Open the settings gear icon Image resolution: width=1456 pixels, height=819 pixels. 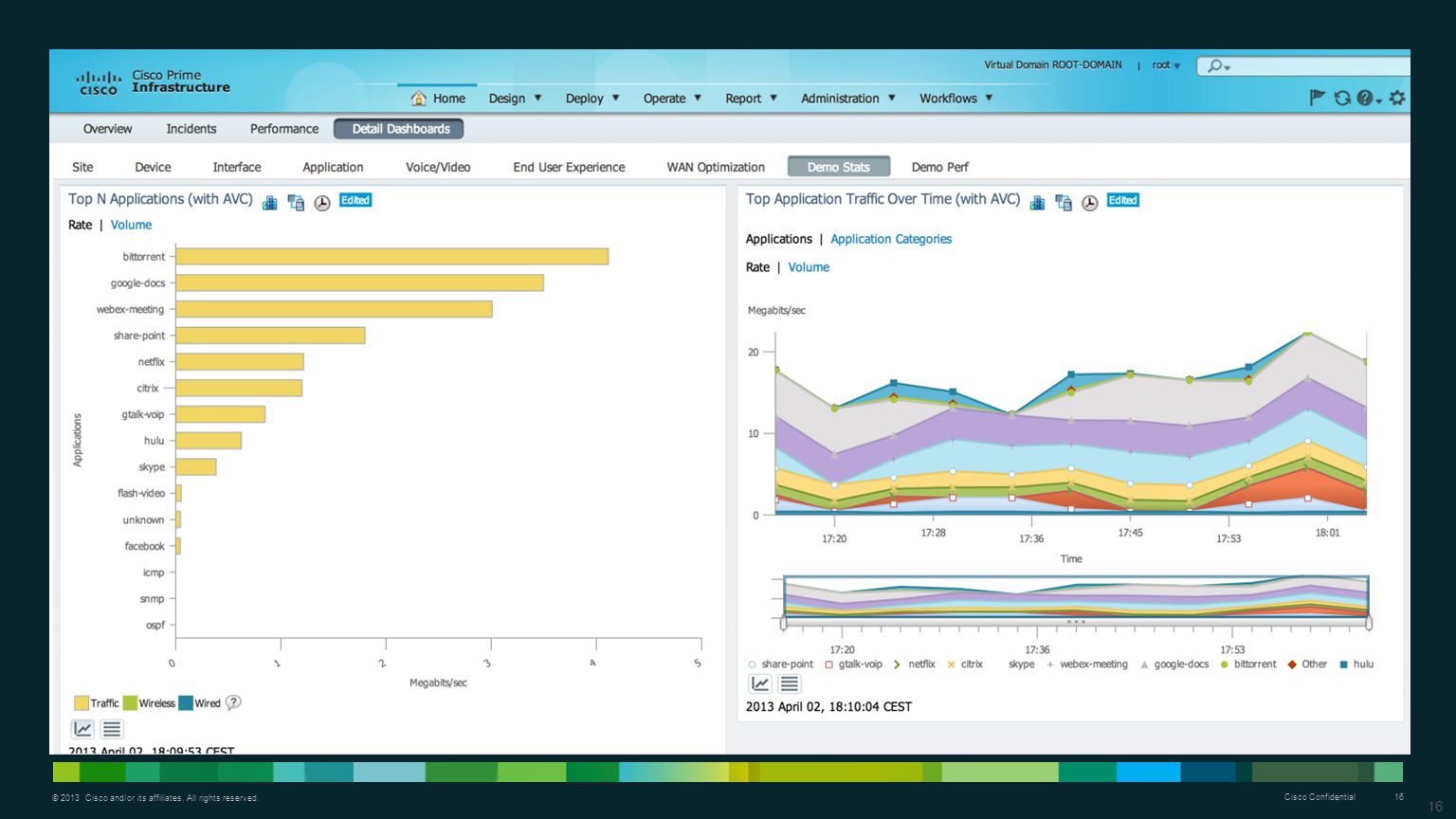1397,98
